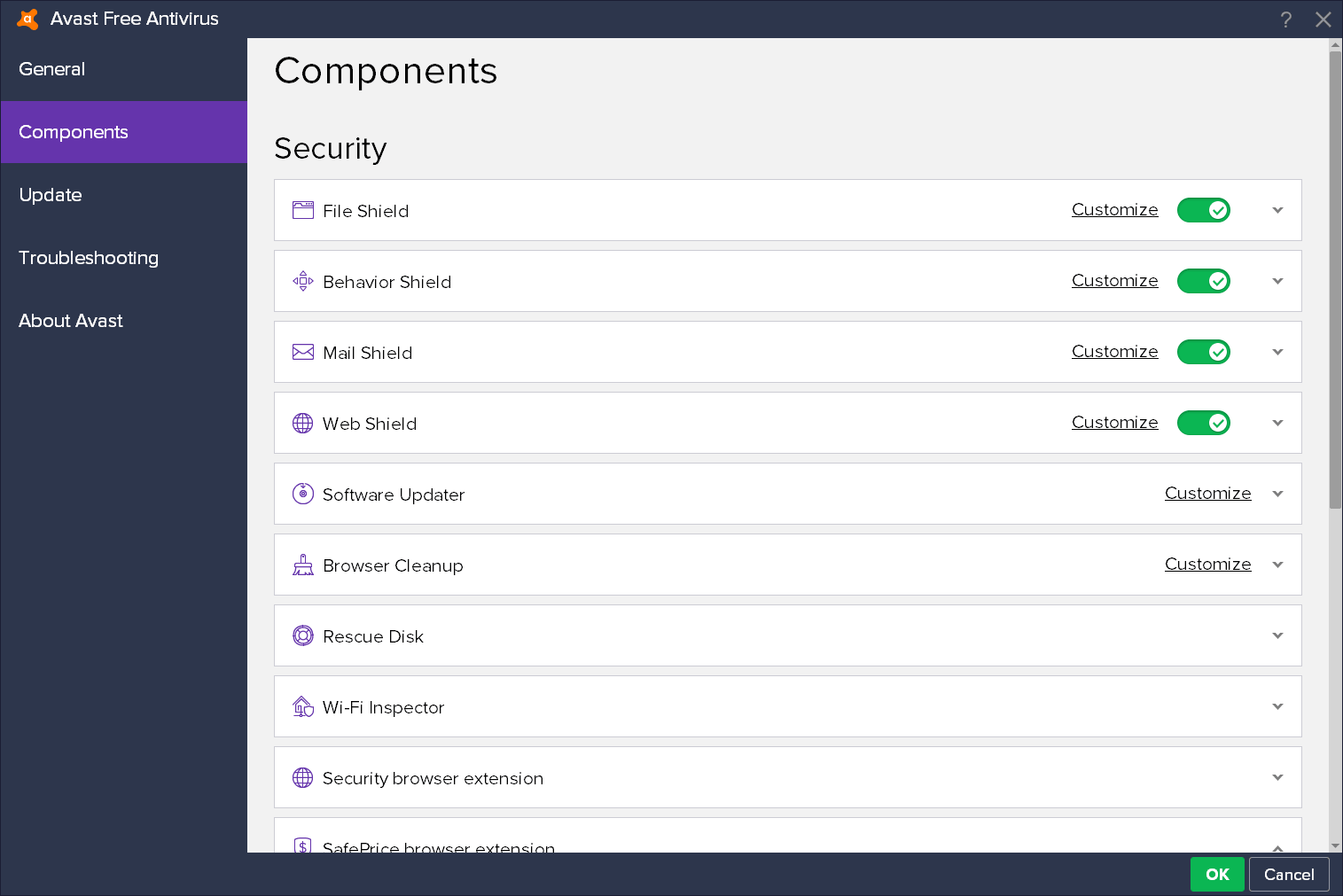
Task: Open Customize for Mail Shield
Action: pyautogui.click(x=1114, y=352)
